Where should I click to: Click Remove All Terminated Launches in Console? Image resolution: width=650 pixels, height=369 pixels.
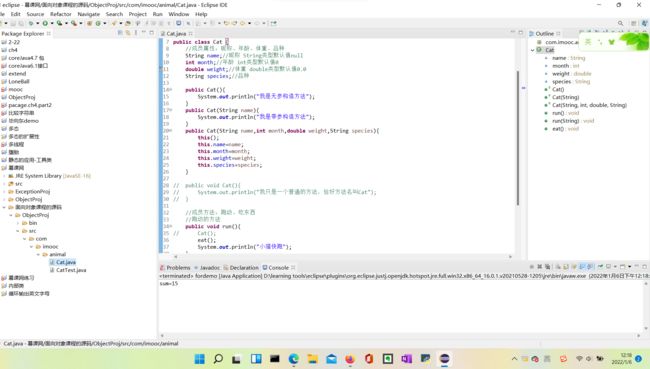pyautogui.click(x=548, y=267)
